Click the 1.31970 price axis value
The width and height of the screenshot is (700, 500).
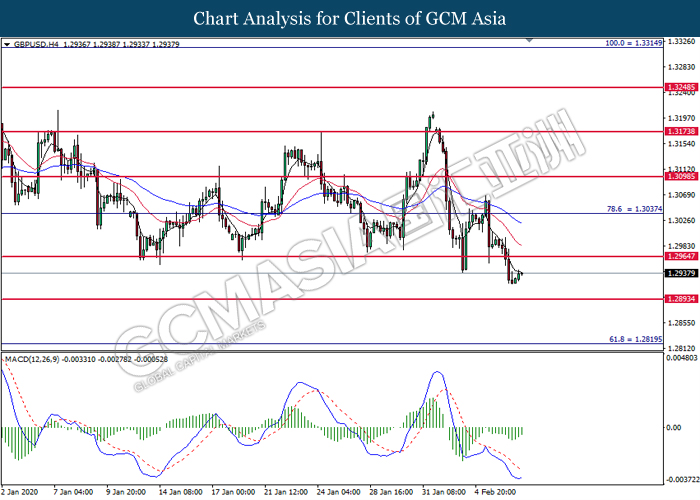pos(681,118)
